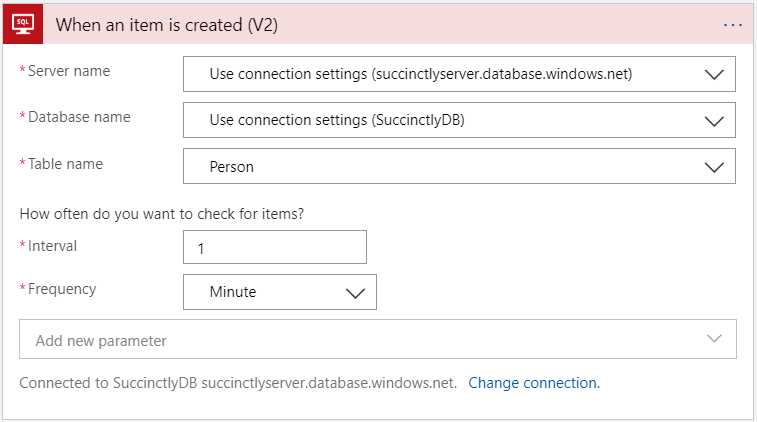
Task: Click the 'Server name' label
Action: (x=69, y=71)
